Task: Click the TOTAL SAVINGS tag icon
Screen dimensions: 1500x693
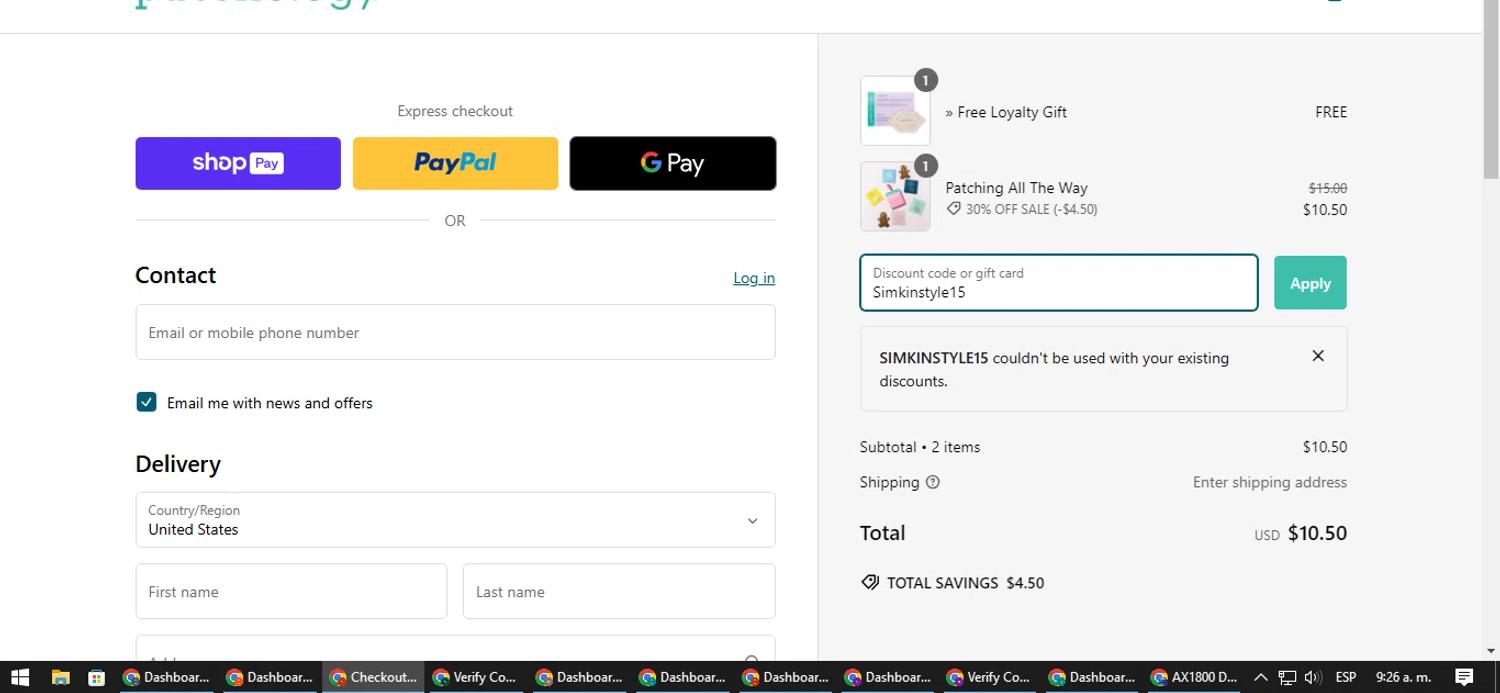Action: pyautogui.click(x=870, y=582)
